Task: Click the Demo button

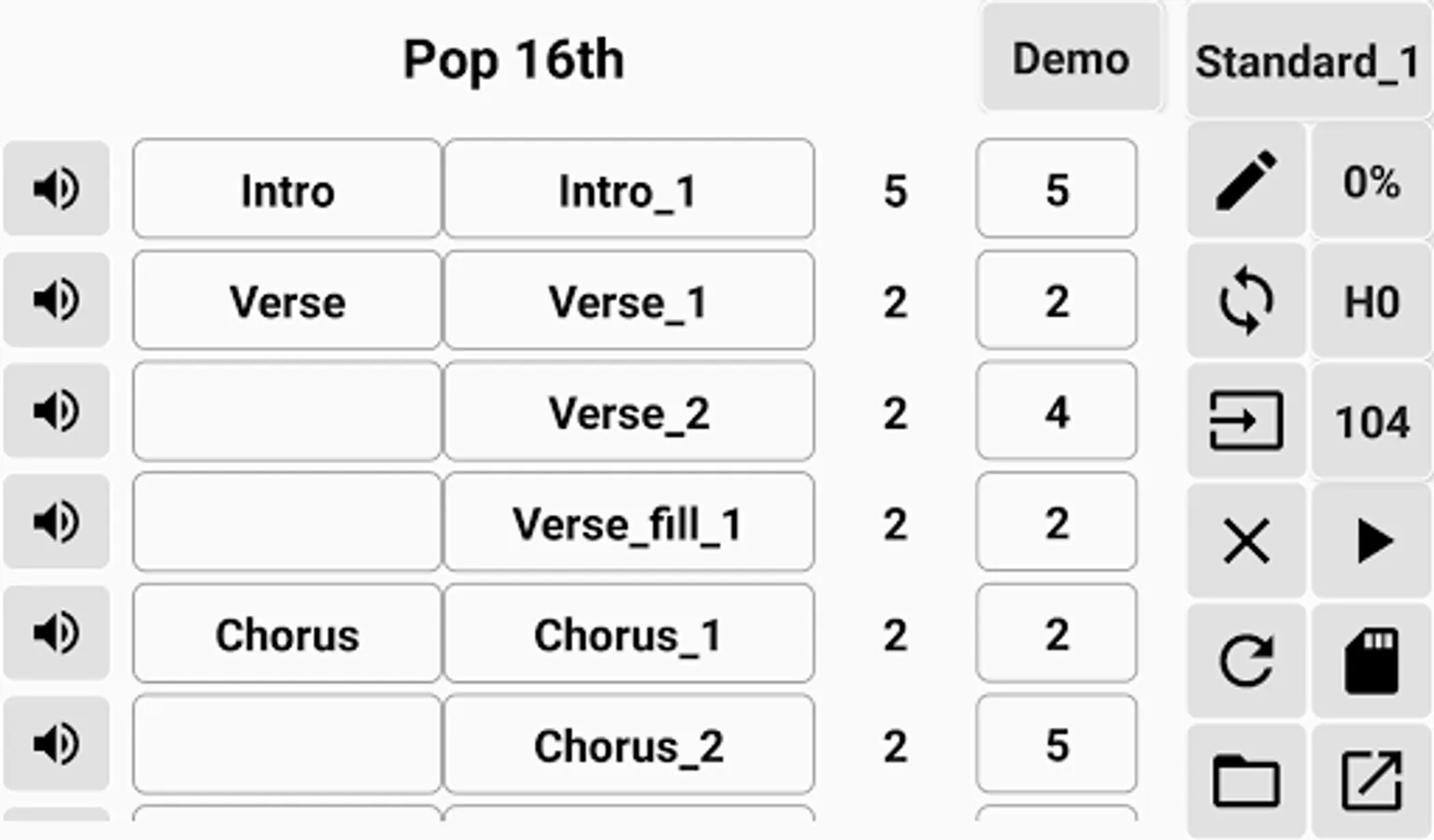Action: click(x=1071, y=59)
